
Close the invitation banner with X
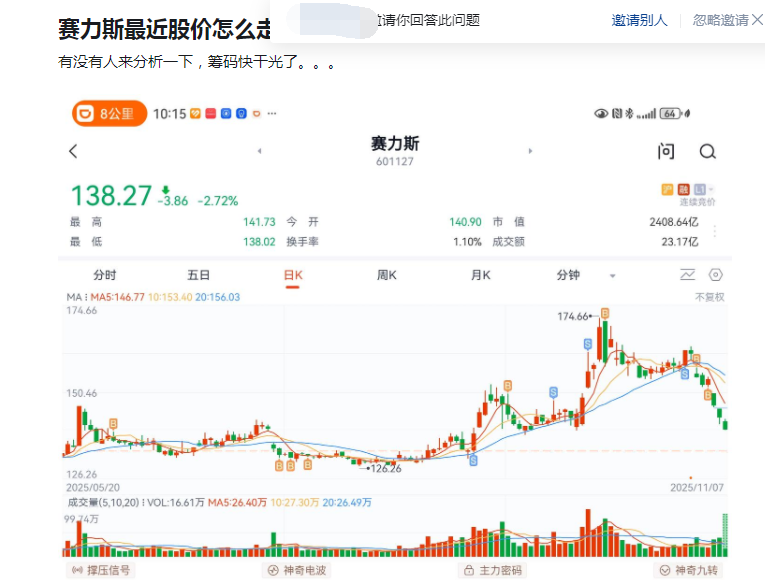[757, 20]
